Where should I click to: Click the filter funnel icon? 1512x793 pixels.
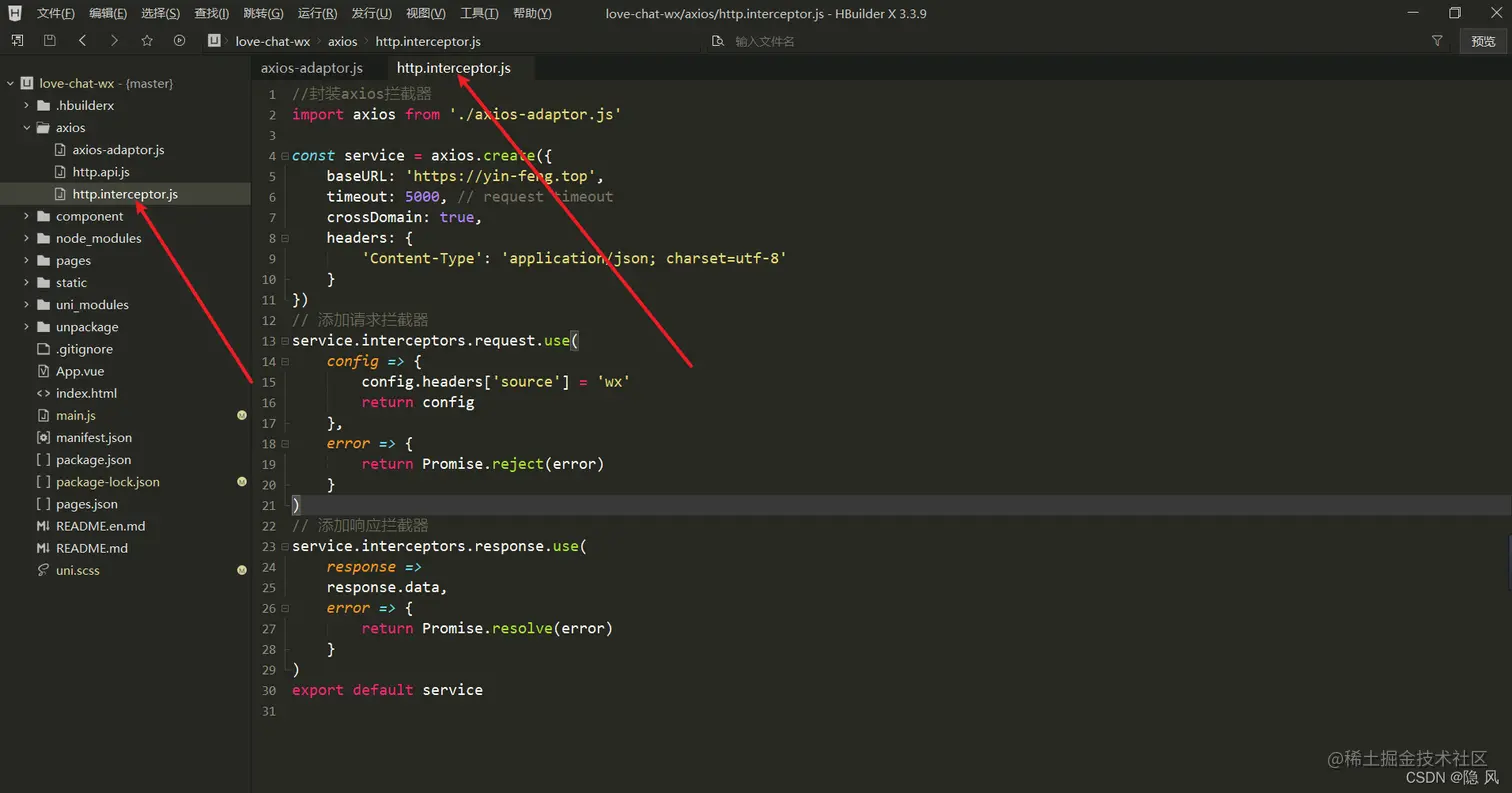(1437, 41)
